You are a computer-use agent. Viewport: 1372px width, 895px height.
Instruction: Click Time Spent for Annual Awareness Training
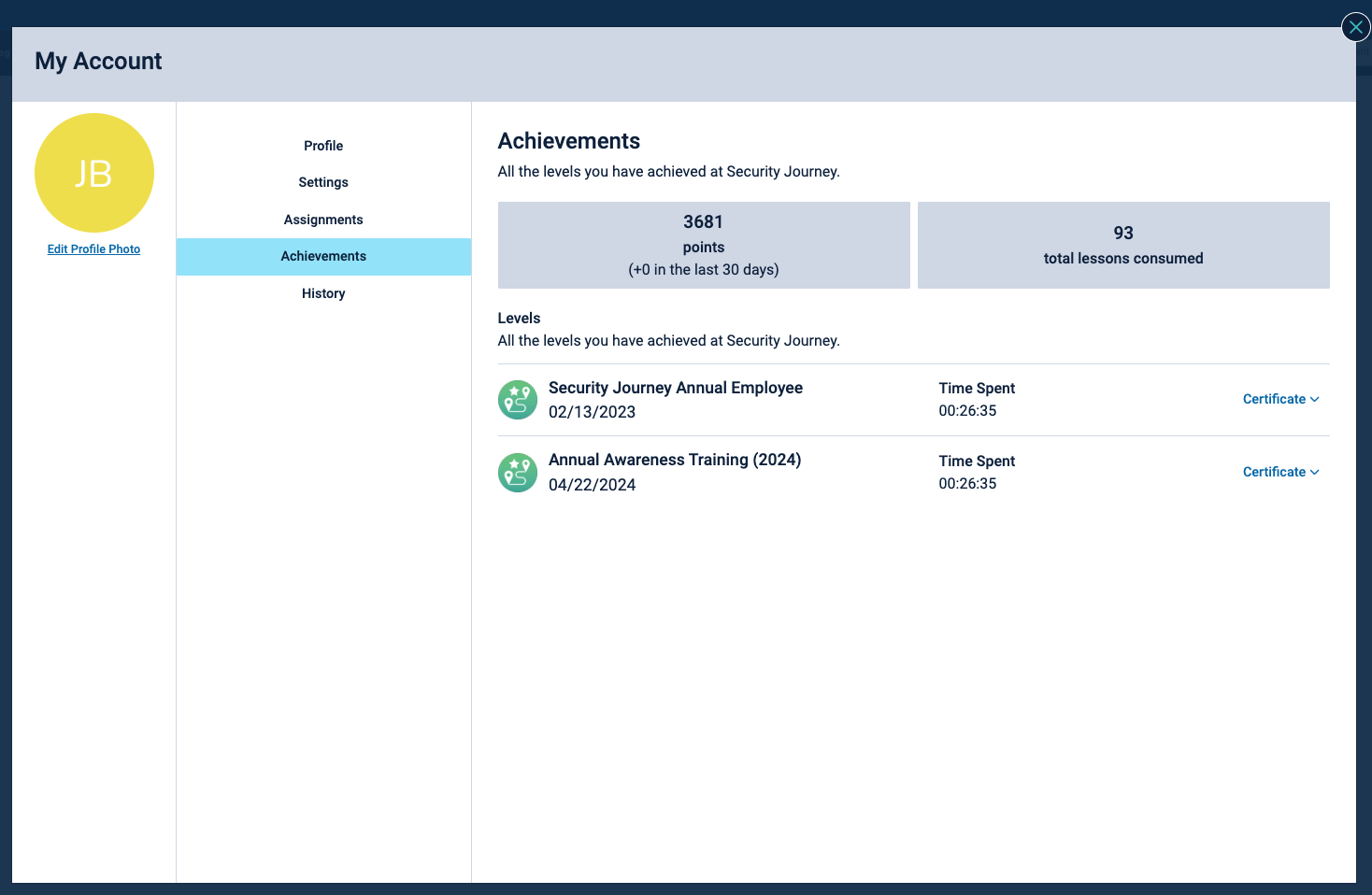coord(977,462)
